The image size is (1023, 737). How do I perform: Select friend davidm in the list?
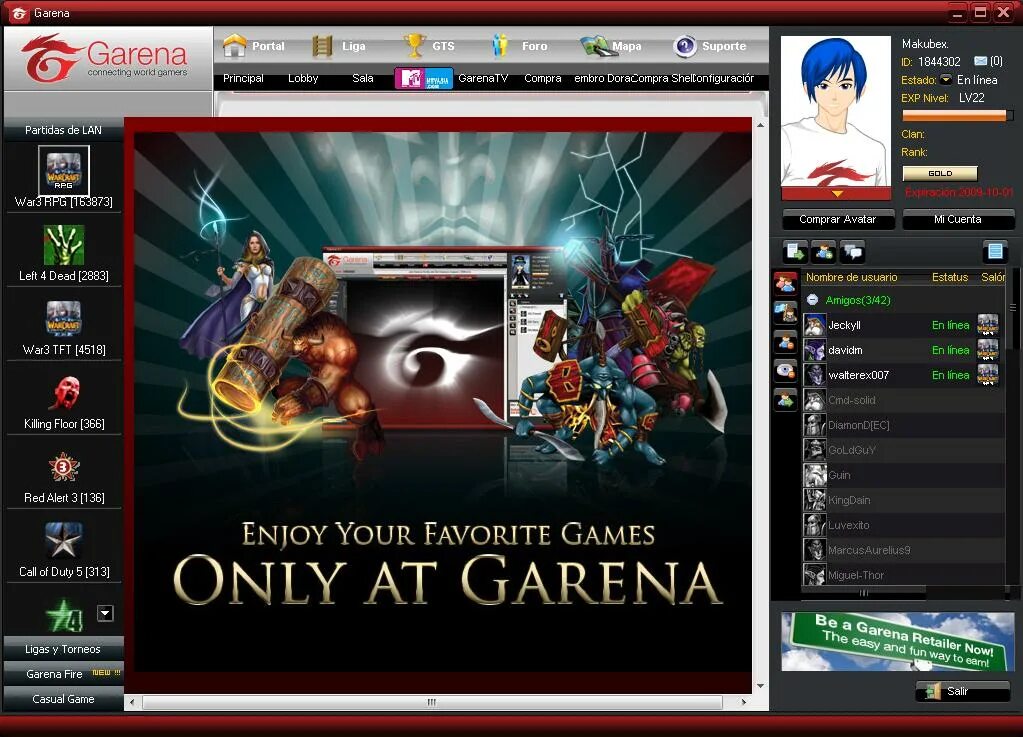[x=903, y=350]
